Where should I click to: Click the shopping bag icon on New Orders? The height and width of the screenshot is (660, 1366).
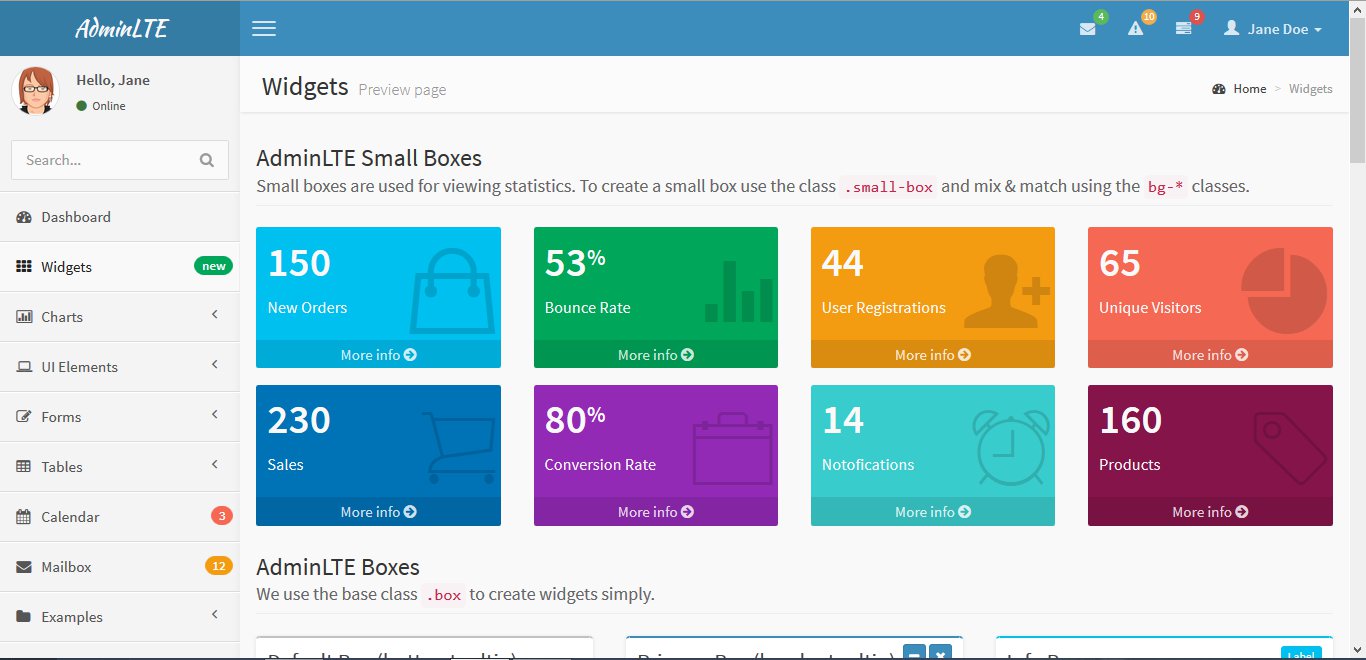(452, 290)
